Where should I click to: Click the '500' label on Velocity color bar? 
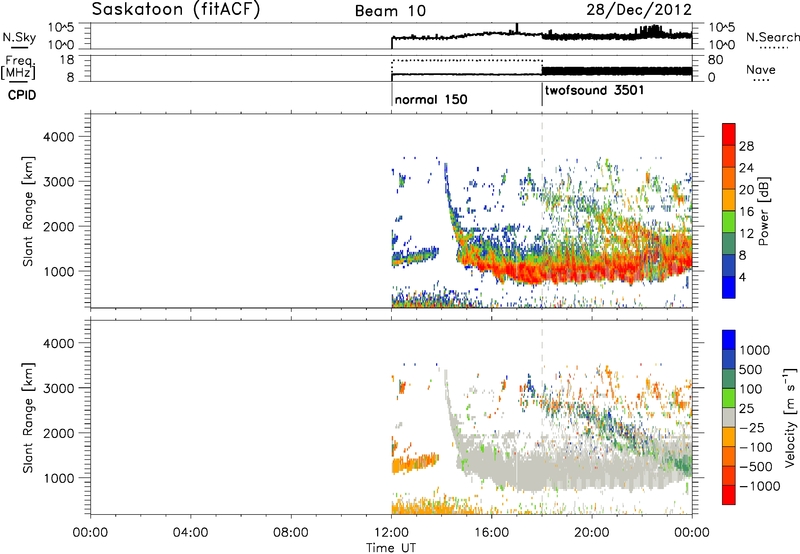(750, 369)
